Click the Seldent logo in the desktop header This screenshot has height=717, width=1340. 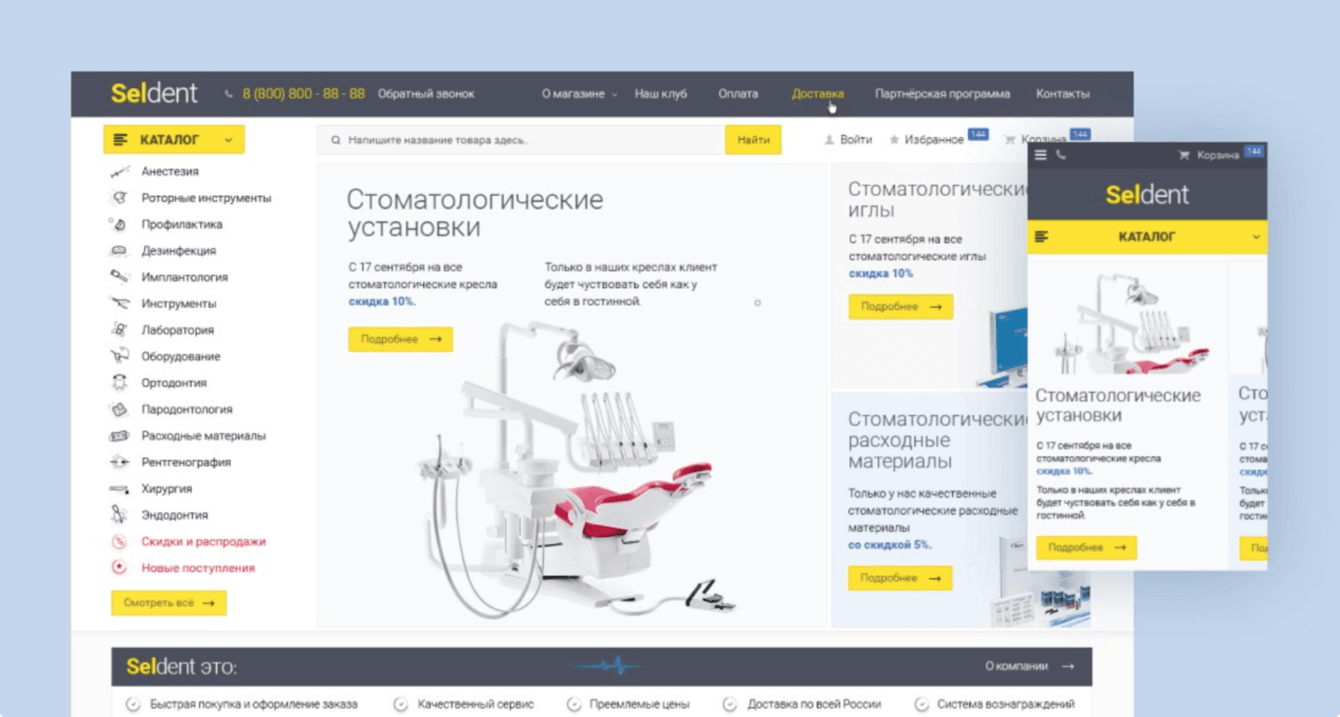pos(154,94)
